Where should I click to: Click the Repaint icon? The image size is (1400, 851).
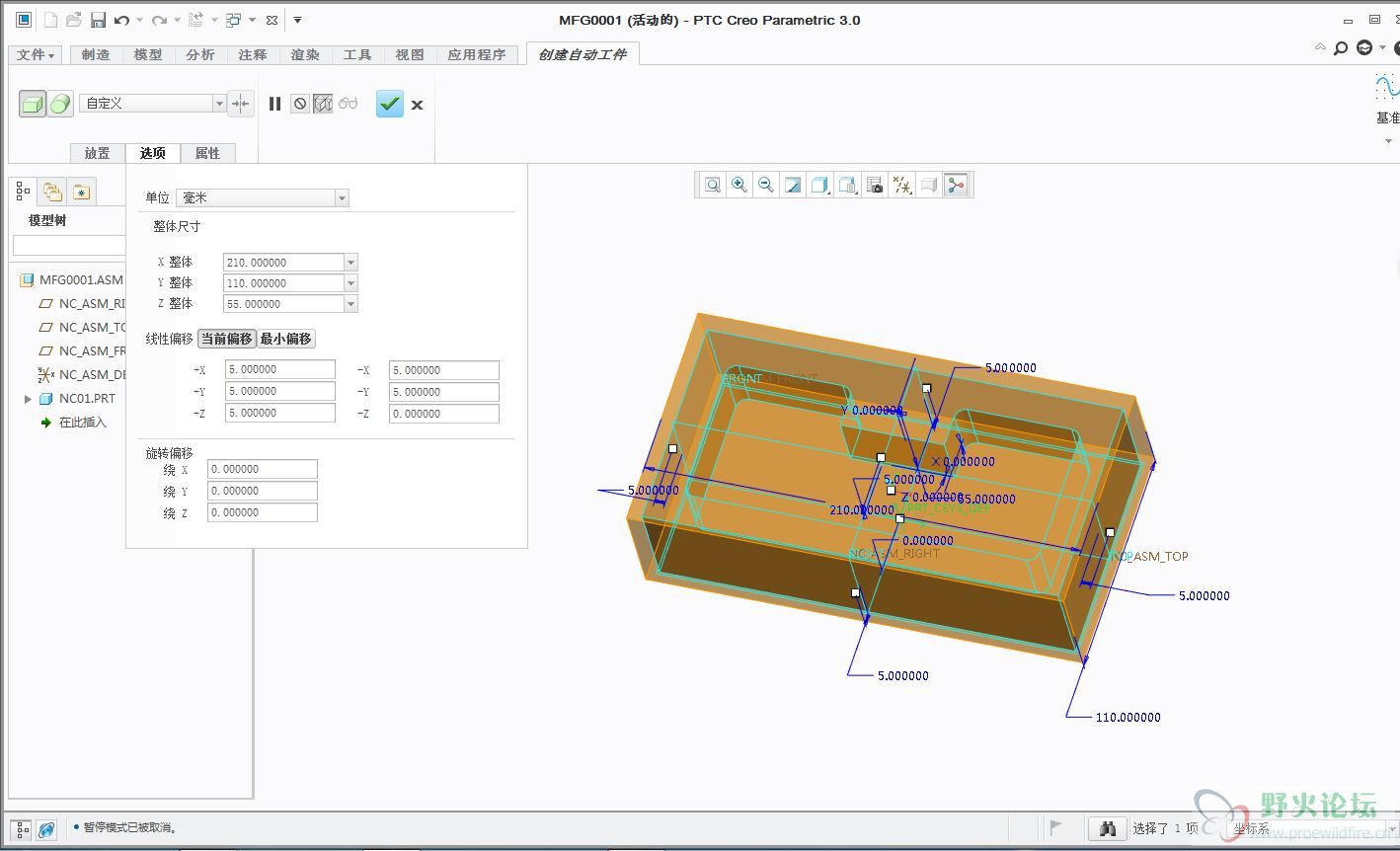793,185
